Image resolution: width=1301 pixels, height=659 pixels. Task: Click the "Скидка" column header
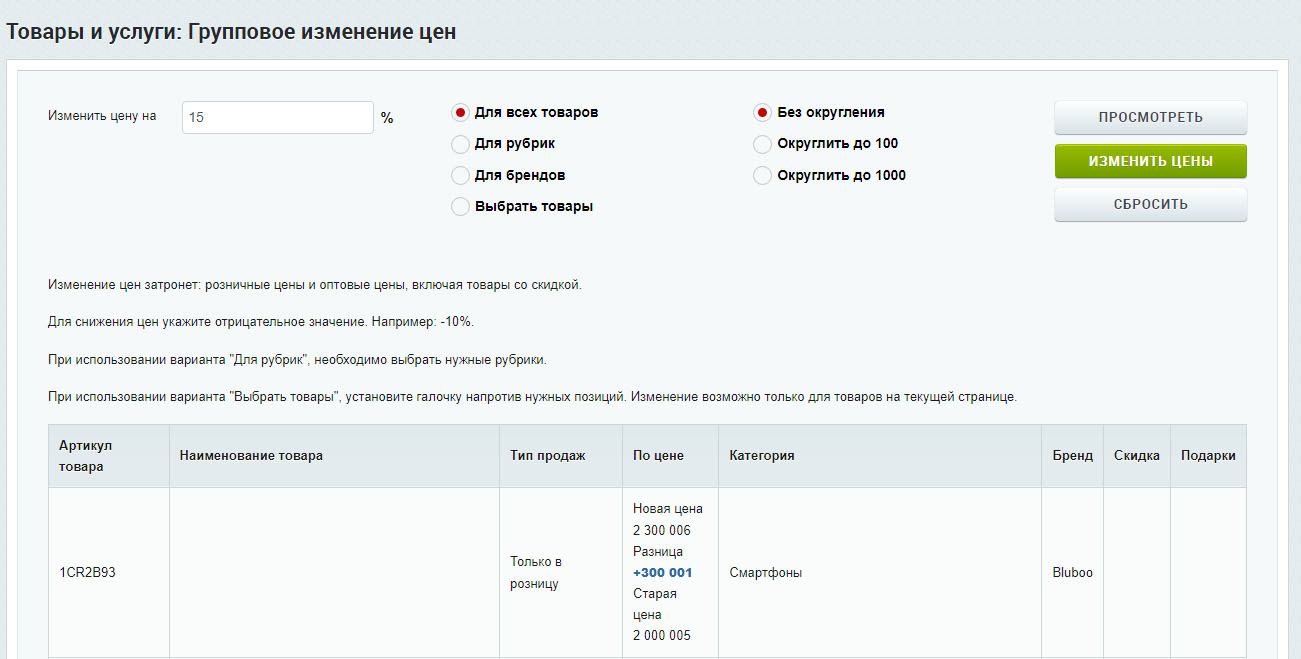(x=1136, y=456)
